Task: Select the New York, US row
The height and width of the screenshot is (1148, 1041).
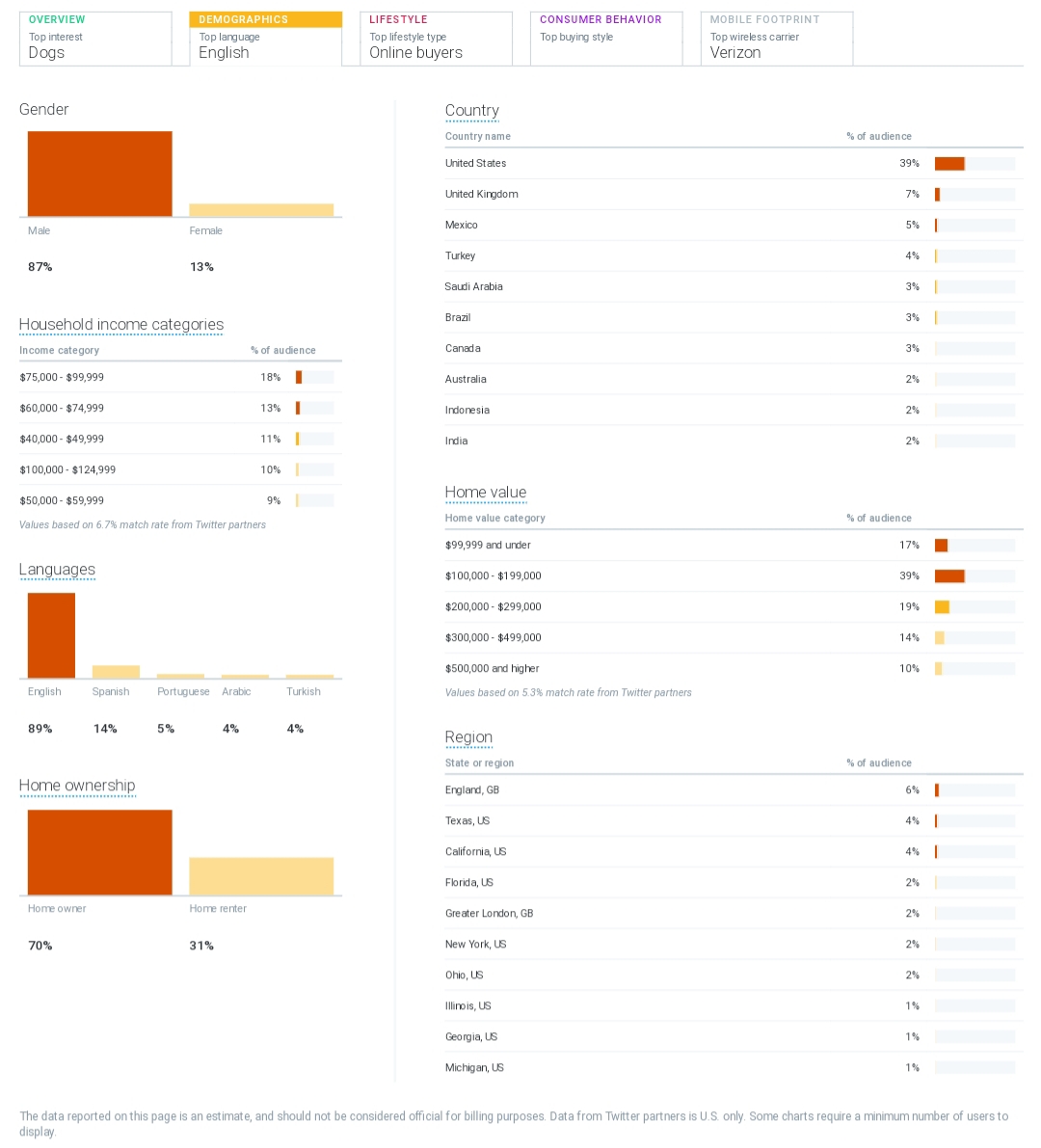Action: click(734, 944)
